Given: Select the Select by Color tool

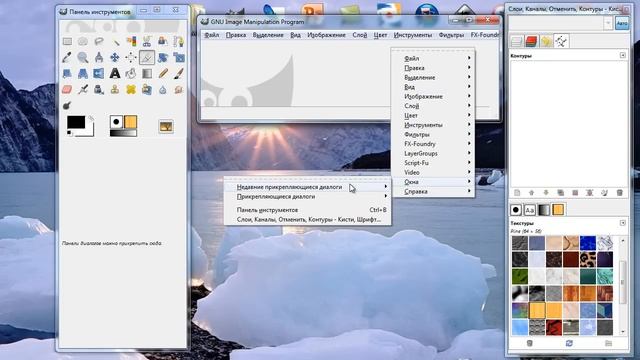Looking at the screenshot, I should tap(131, 41).
